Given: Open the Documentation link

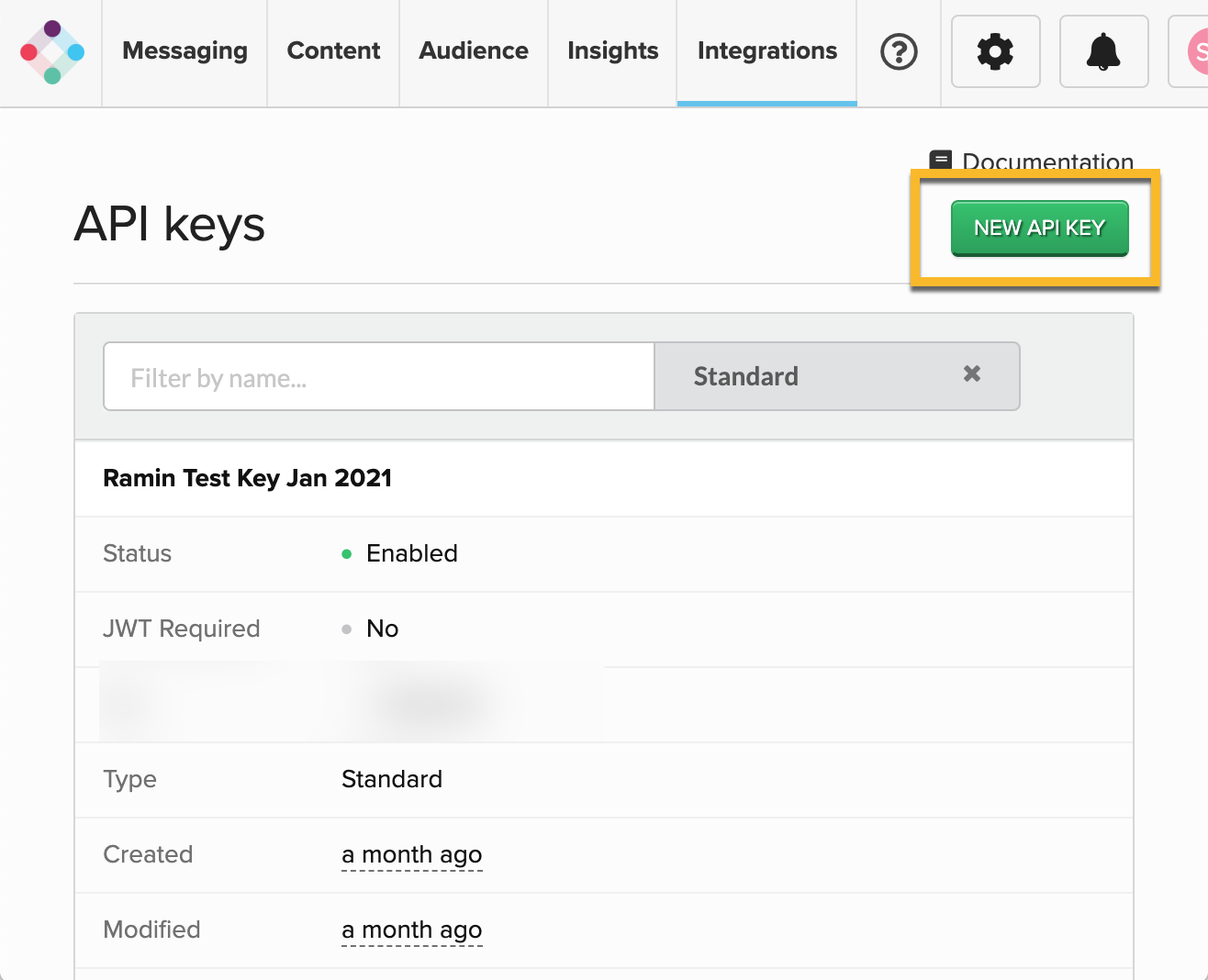Looking at the screenshot, I should pyautogui.click(x=1047, y=162).
